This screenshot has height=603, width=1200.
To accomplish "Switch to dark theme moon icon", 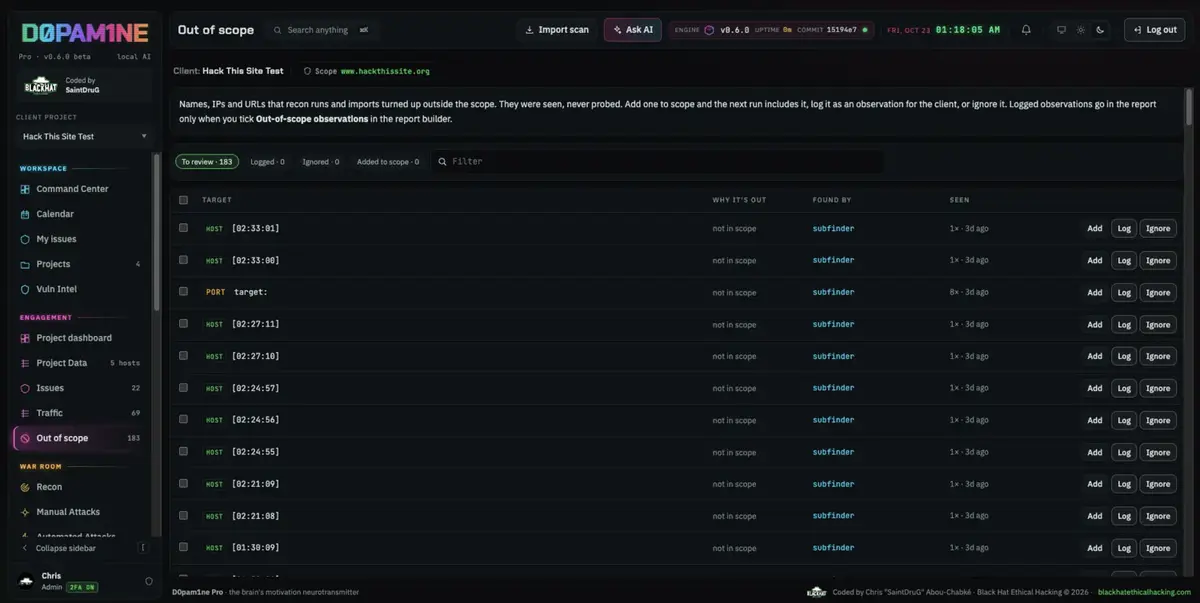I will [1100, 30].
